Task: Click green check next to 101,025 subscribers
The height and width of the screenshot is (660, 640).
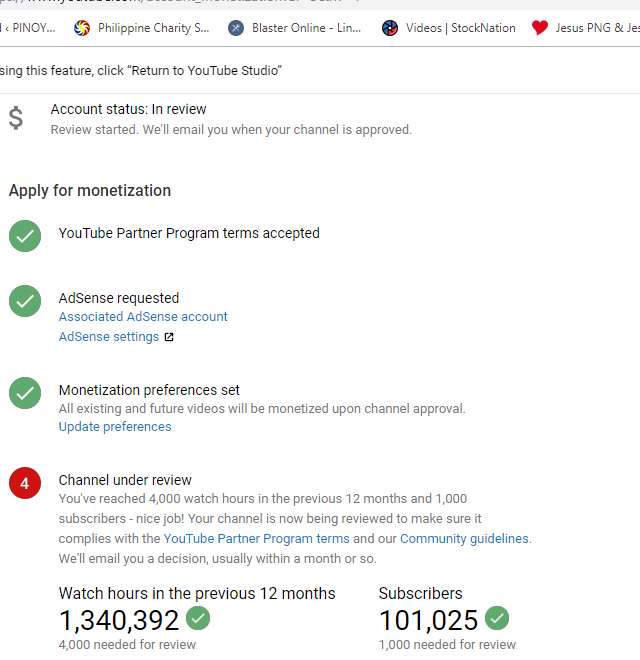Action: pyautogui.click(x=497, y=618)
